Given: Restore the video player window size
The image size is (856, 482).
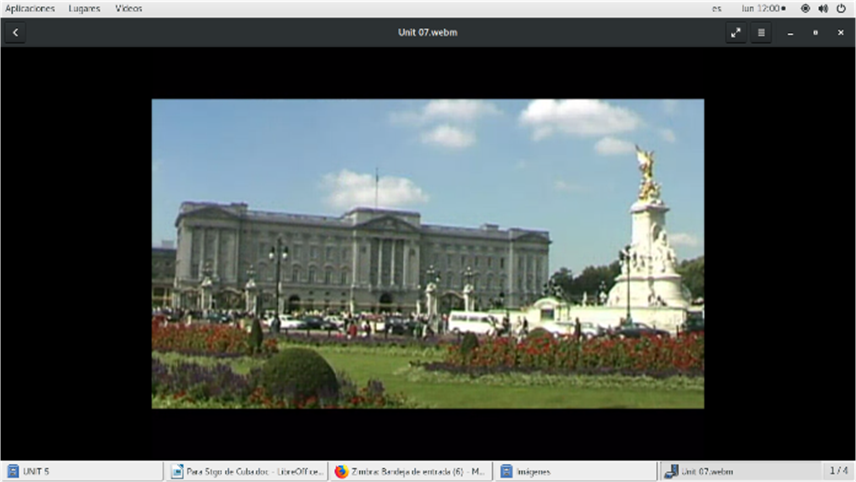Looking at the screenshot, I should tap(815, 32).
